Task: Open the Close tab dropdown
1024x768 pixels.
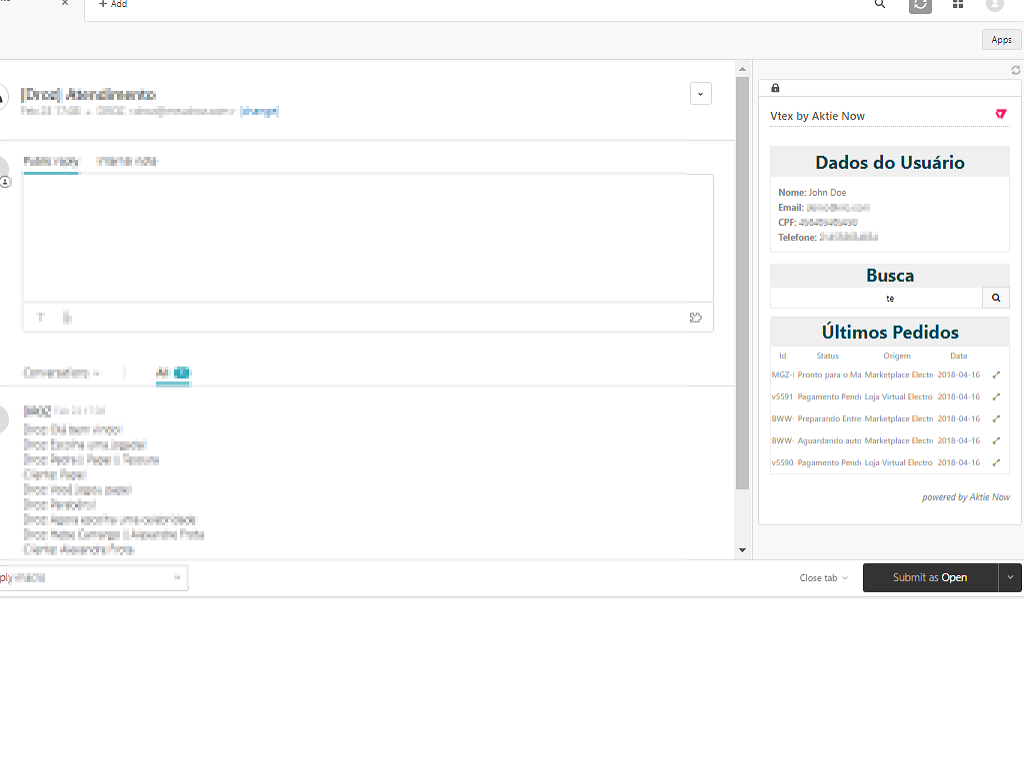Action: click(x=823, y=578)
